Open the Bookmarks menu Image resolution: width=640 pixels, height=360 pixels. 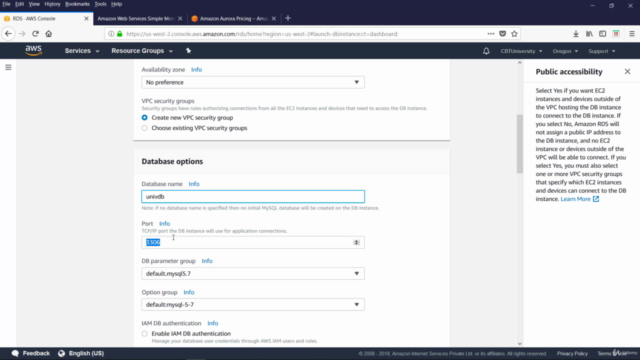[x=77, y=4]
